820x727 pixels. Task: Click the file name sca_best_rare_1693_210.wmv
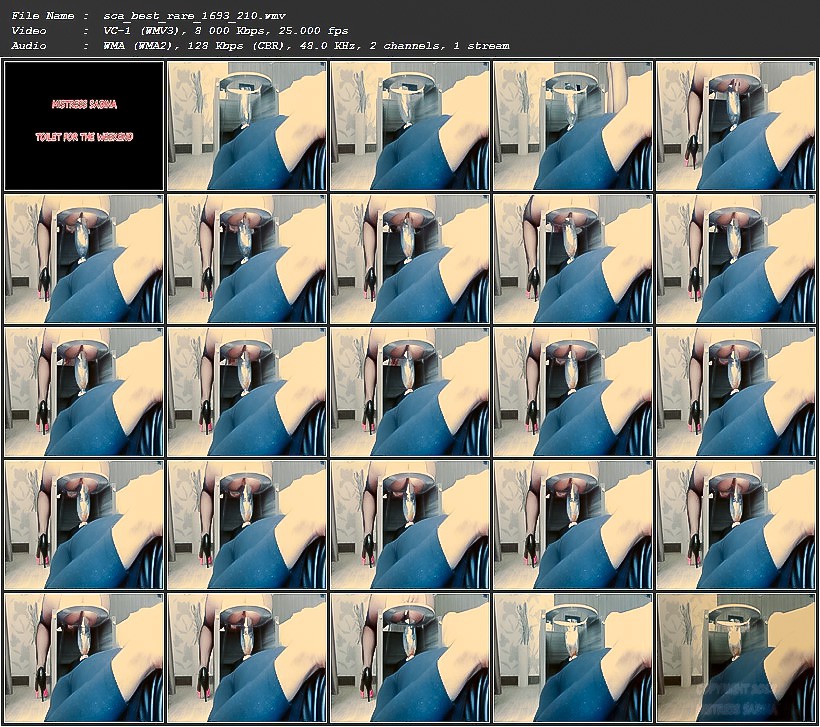[195, 16]
